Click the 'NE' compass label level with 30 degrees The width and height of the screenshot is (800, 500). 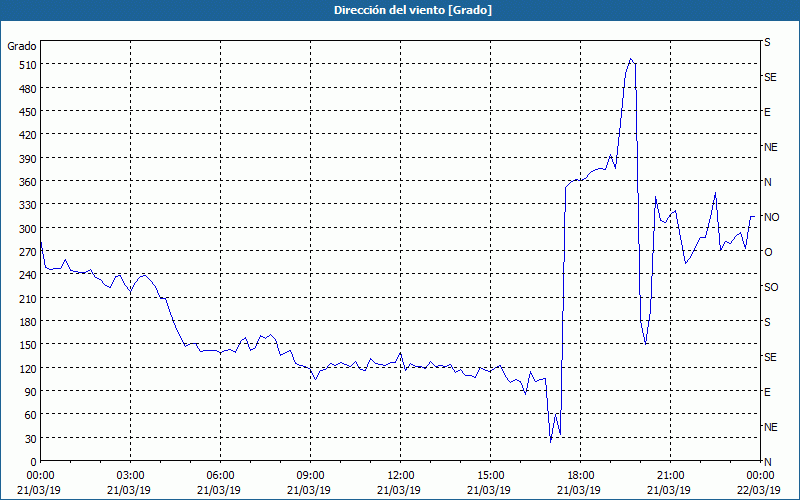tap(770, 427)
